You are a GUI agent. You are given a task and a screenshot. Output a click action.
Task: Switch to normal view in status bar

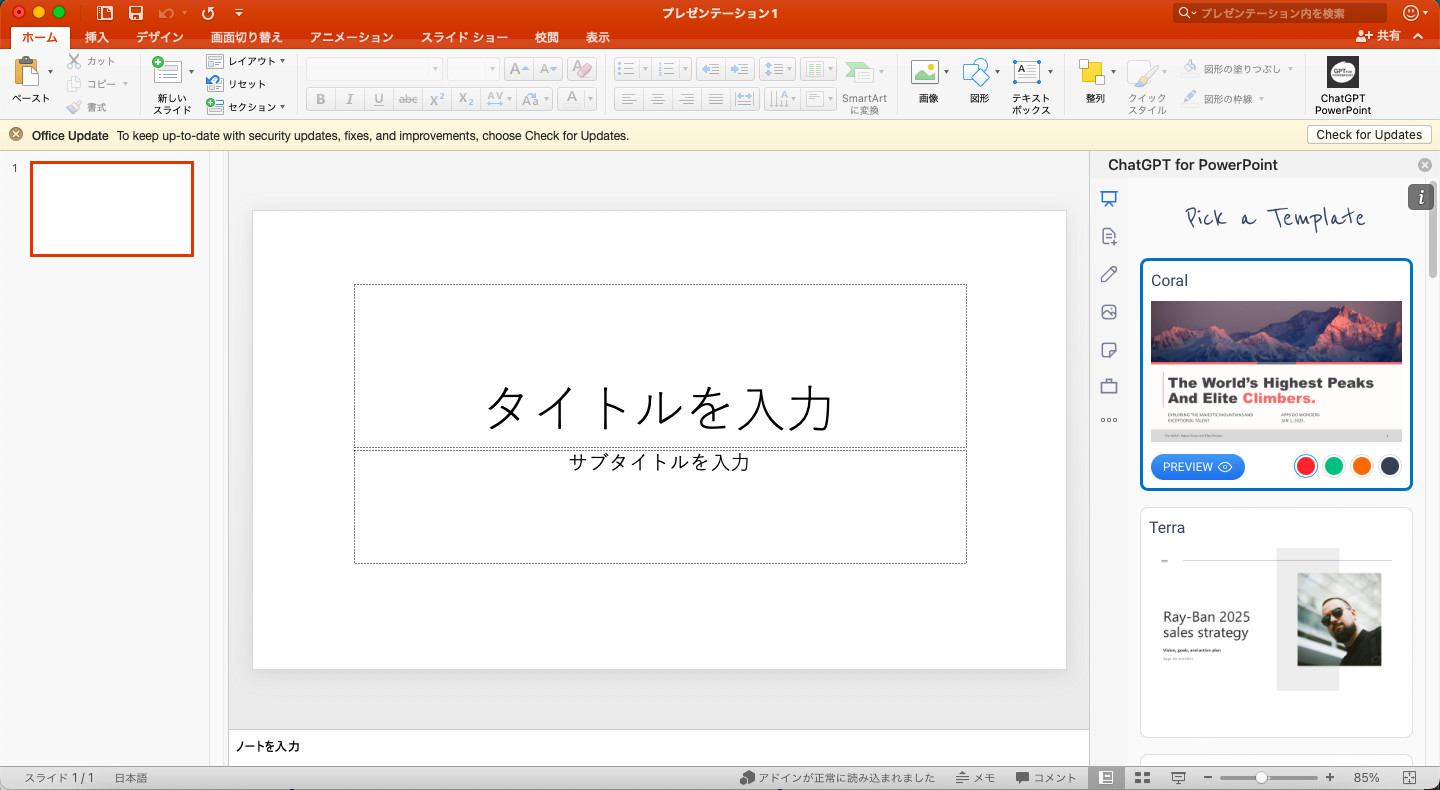(1106, 778)
